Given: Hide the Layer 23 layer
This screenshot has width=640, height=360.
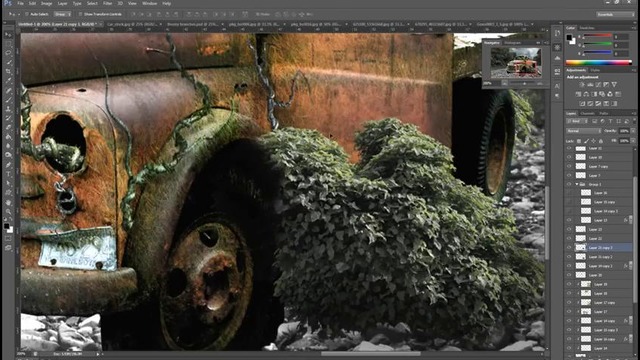Looking at the screenshot, I should point(569,229).
